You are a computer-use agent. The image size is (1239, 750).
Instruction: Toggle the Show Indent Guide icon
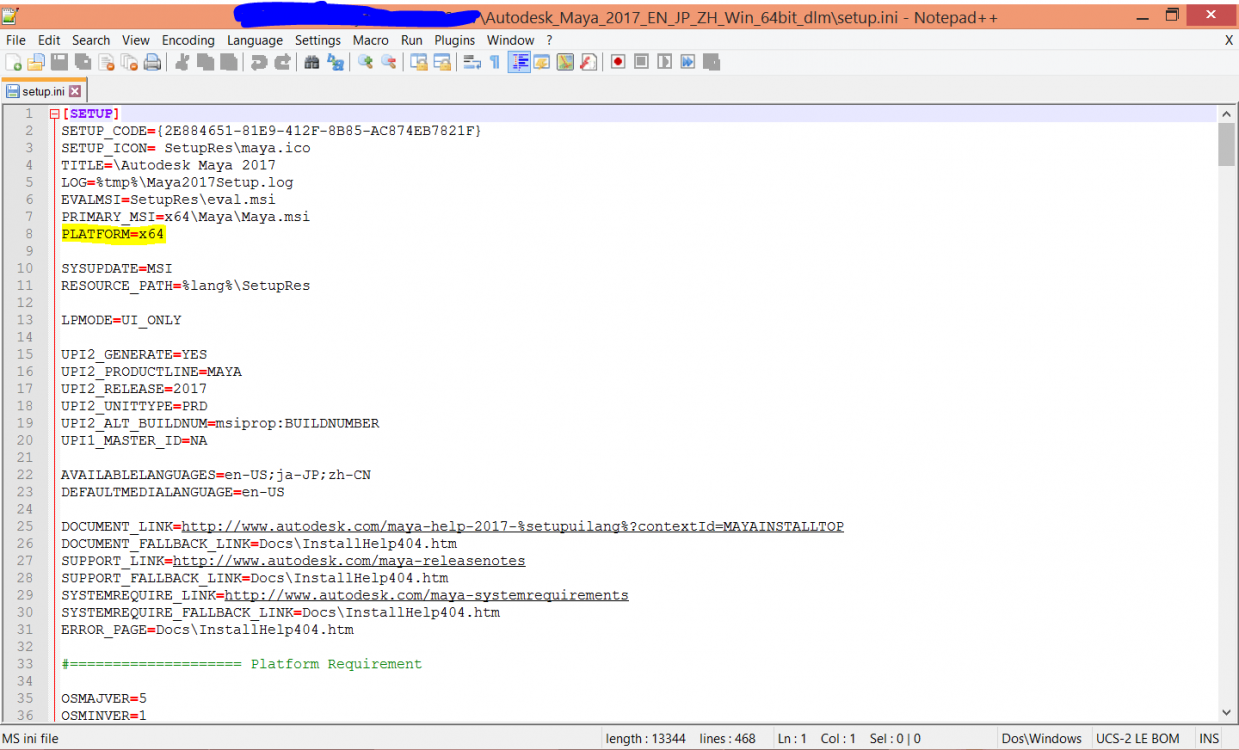click(x=519, y=62)
